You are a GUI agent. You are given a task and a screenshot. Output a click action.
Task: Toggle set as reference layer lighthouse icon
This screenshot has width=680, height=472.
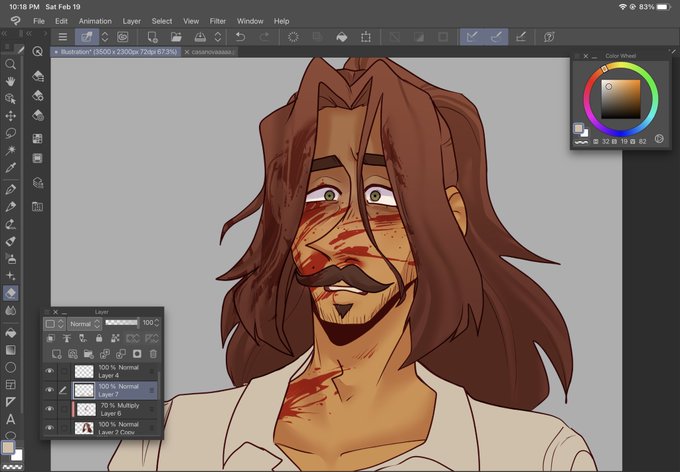tap(67, 338)
